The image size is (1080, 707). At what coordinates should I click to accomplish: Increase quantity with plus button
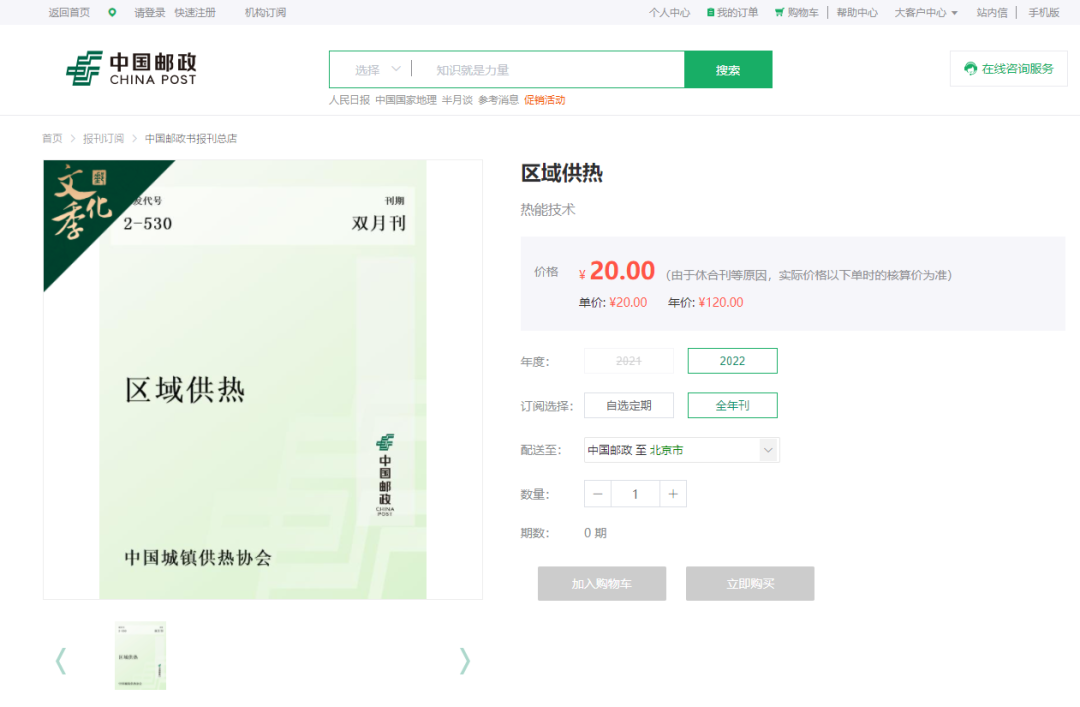pos(673,494)
